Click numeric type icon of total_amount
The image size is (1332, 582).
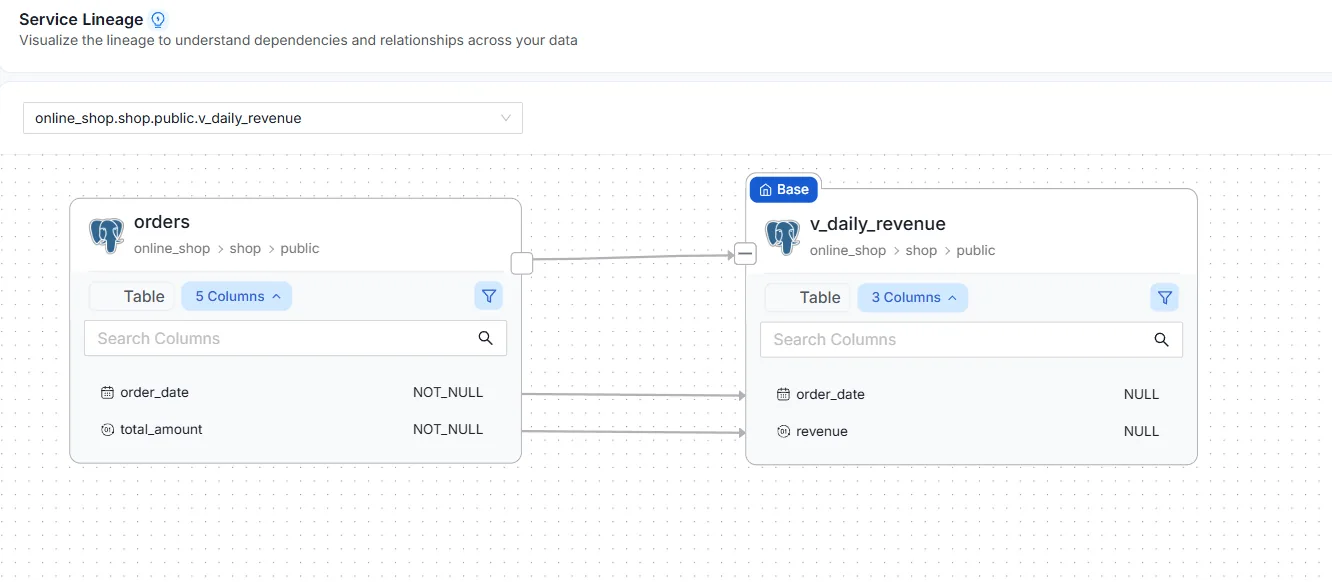[108, 429]
